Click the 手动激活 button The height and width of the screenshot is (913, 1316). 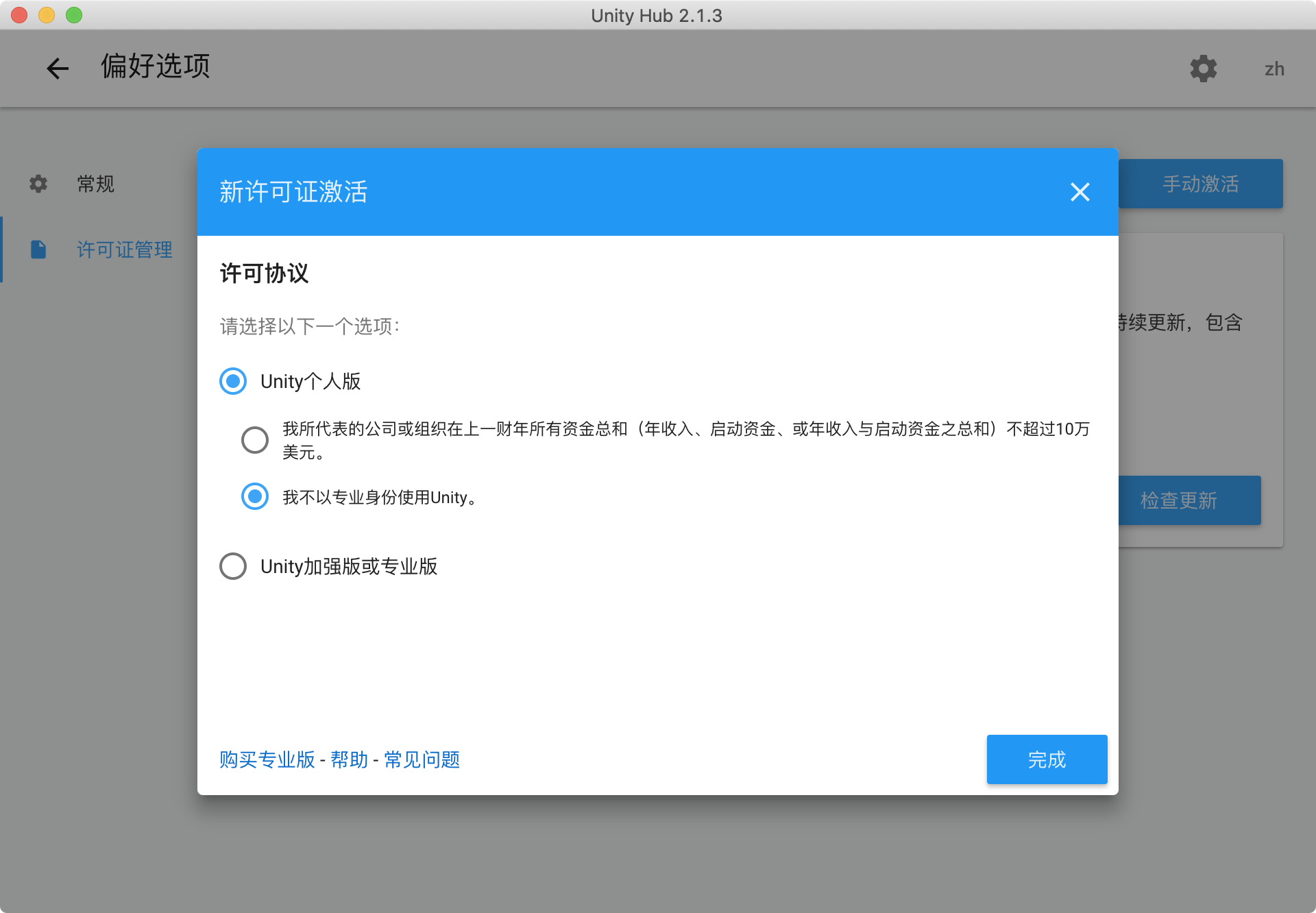(1200, 183)
